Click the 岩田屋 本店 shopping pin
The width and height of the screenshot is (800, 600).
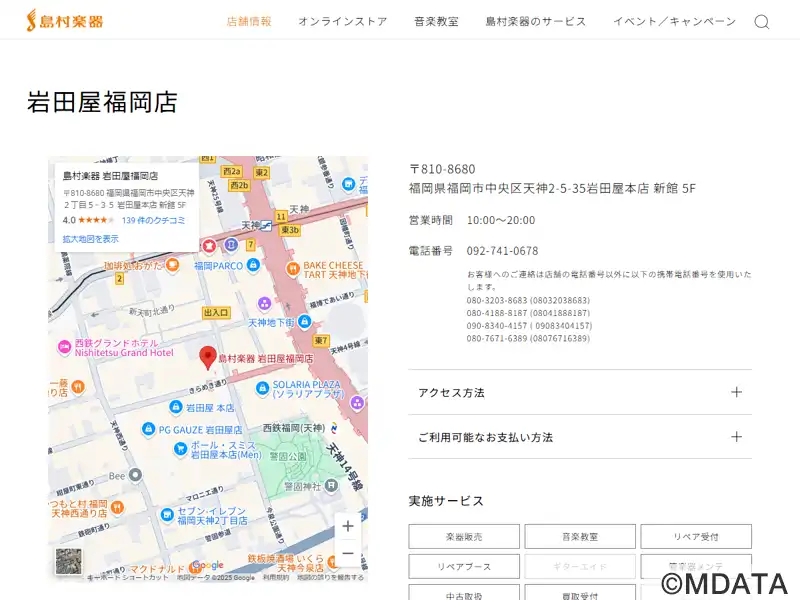pyautogui.click(x=176, y=407)
